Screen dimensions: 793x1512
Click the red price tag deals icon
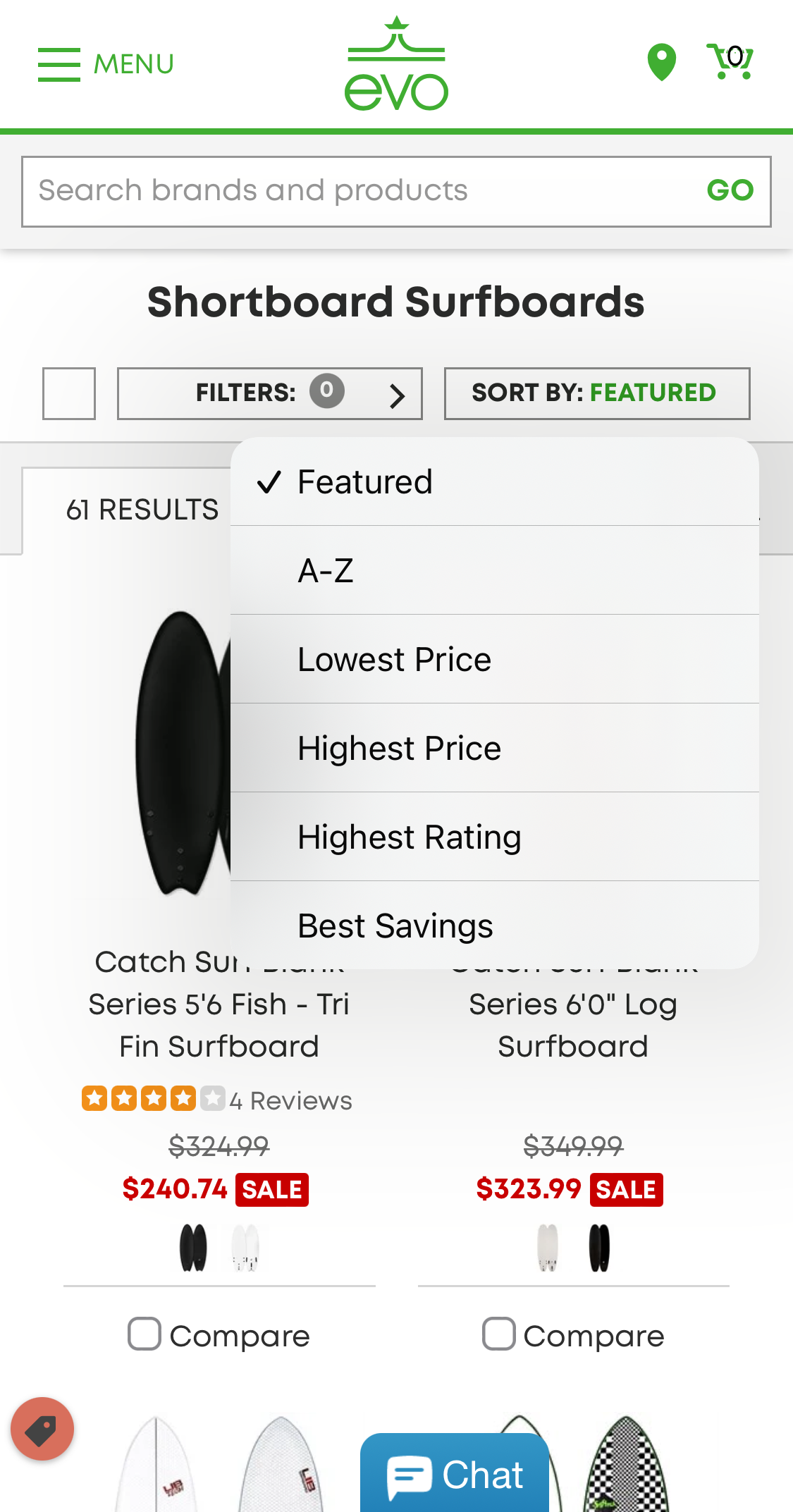(x=42, y=1429)
